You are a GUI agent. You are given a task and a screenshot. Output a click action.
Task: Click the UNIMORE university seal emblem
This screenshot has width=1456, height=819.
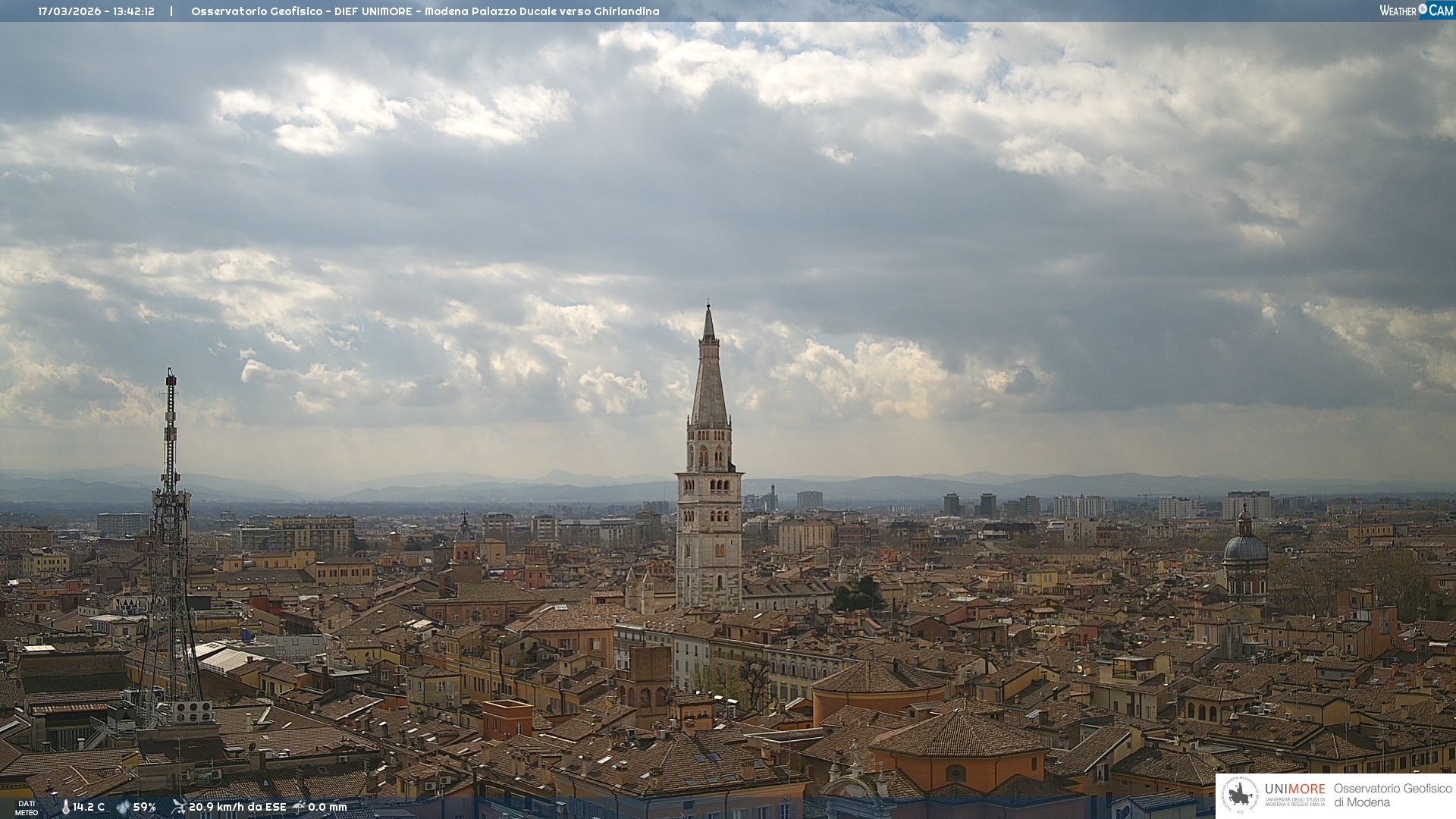[1240, 795]
